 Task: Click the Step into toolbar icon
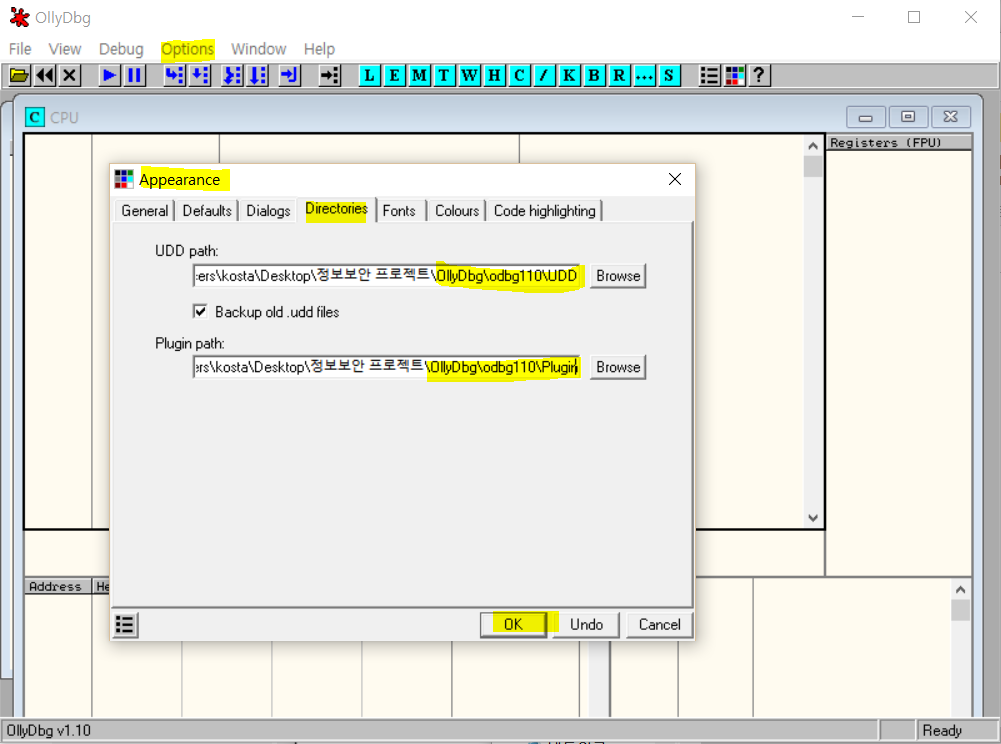click(174, 75)
